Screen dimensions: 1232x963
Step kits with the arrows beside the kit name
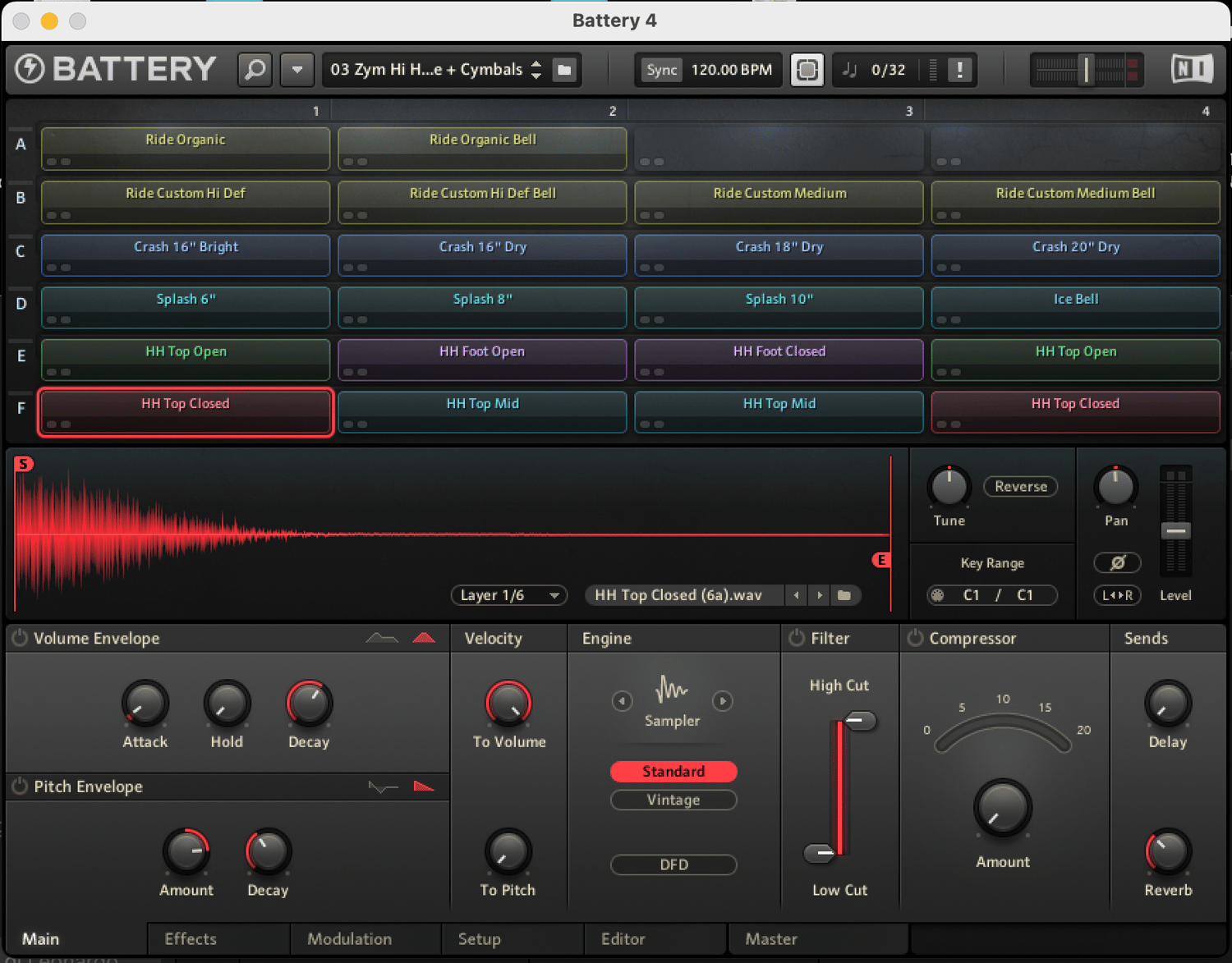(536, 70)
